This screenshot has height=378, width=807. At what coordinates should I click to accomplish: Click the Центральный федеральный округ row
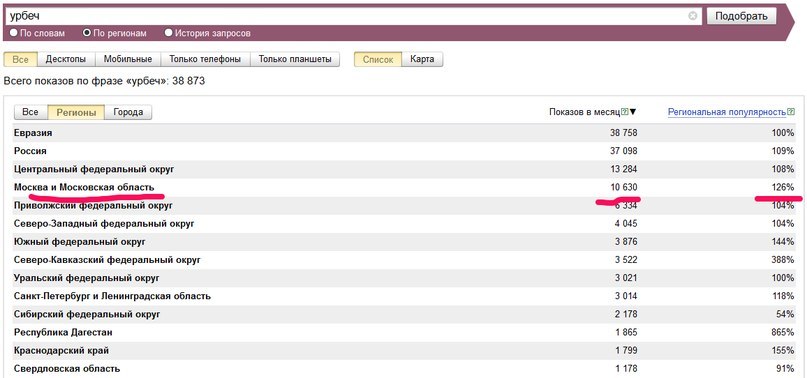click(404, 169)
